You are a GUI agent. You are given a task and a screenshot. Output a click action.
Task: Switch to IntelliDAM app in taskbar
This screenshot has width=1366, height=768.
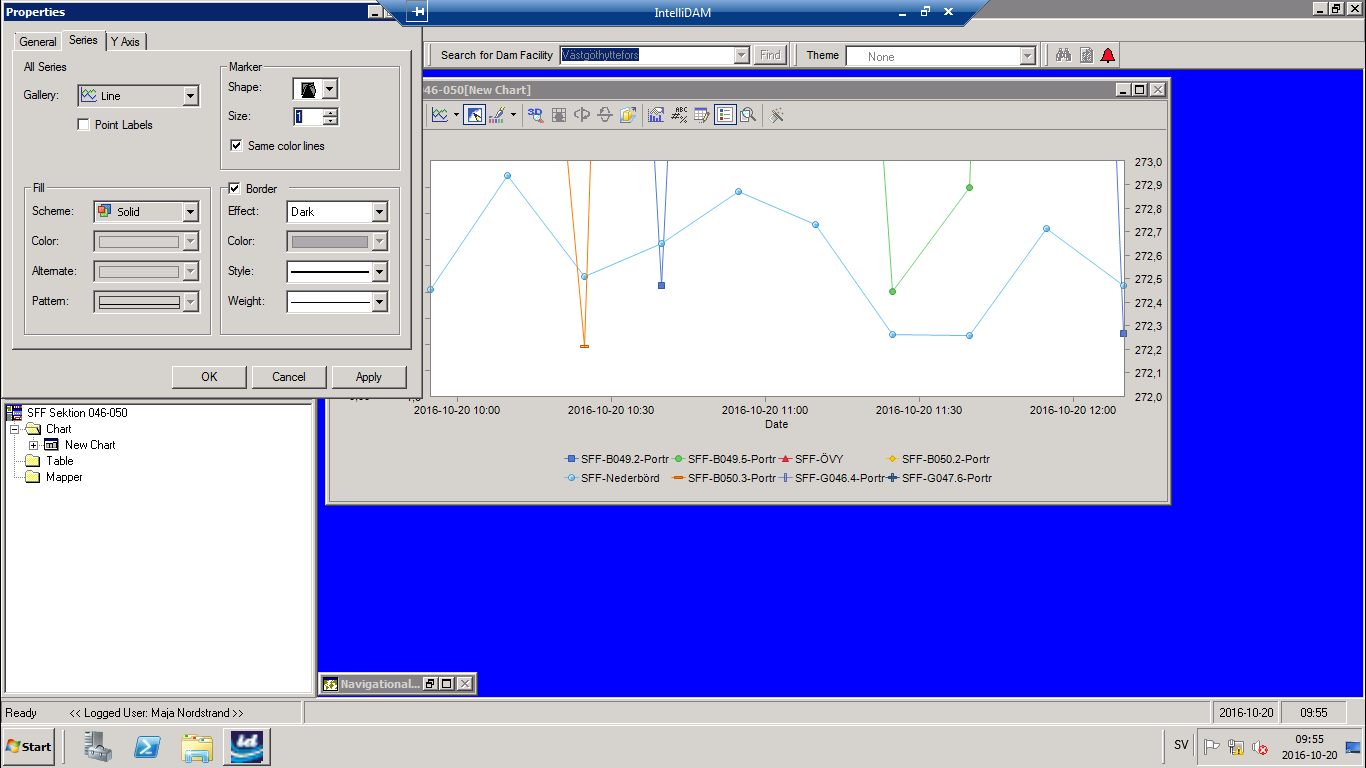click(247, 746)
